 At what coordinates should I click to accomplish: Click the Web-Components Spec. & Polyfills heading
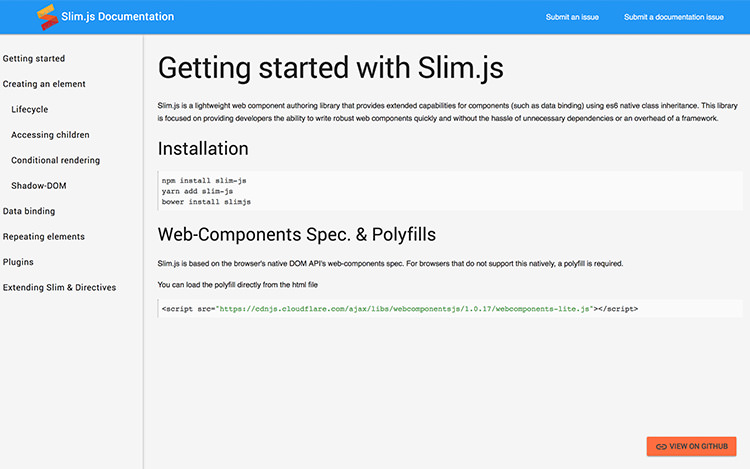click(x=297, y=235)
